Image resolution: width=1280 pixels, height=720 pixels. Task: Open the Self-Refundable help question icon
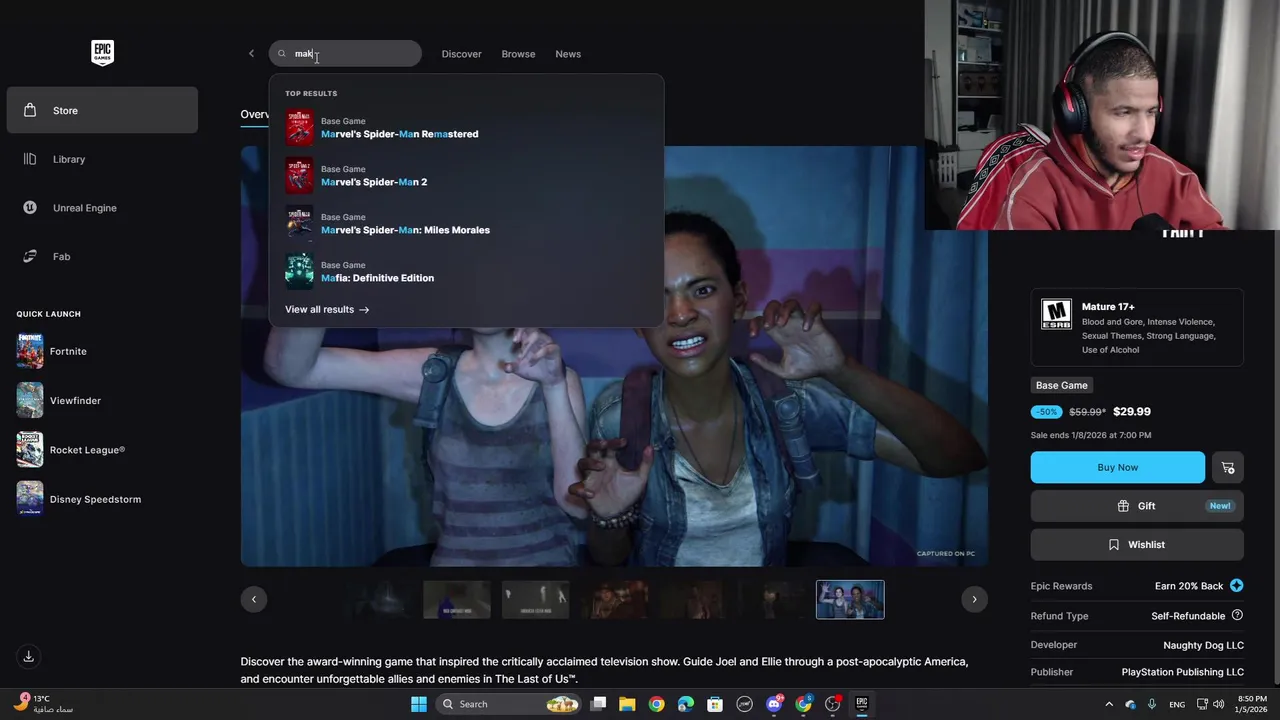click(1237, 616)
